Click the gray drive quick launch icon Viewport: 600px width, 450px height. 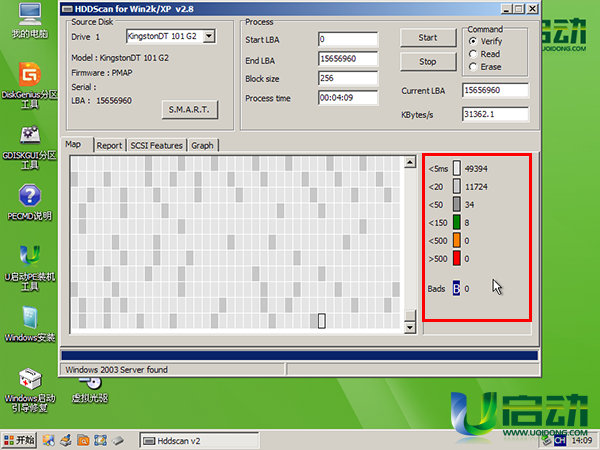pyautogui.click(x=118, y=440)
